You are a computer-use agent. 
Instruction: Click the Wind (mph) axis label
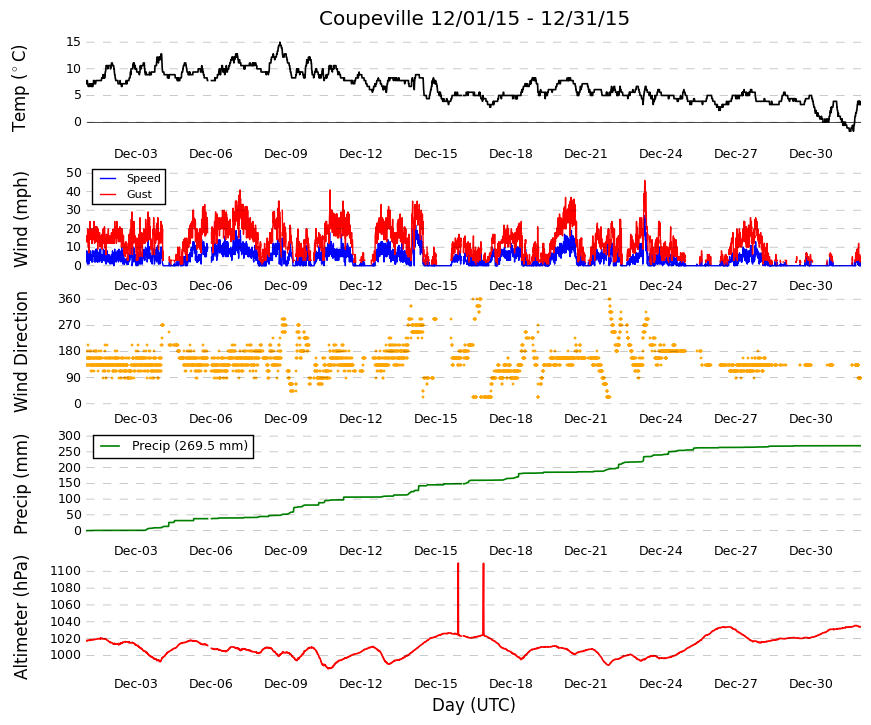pos(21,219)
